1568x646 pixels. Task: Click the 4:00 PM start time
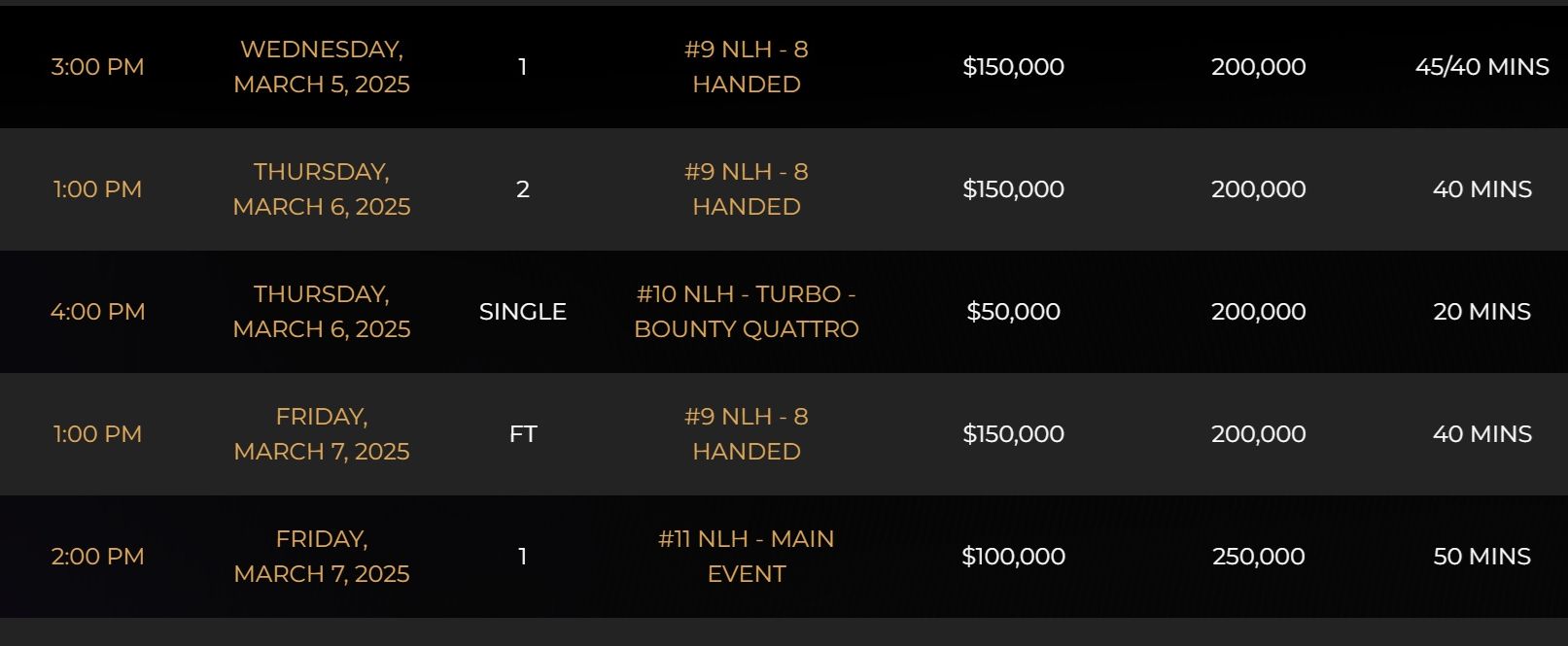[97, 312]
